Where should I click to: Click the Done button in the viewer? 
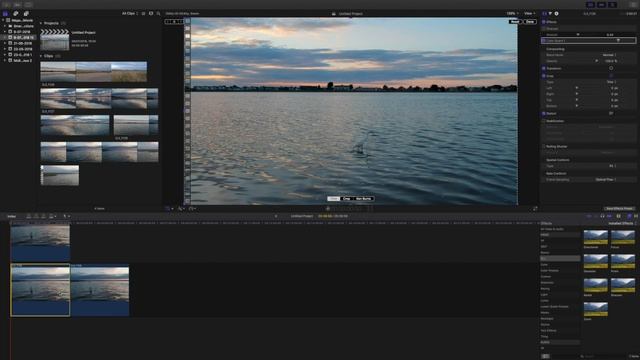coord(530,22)
